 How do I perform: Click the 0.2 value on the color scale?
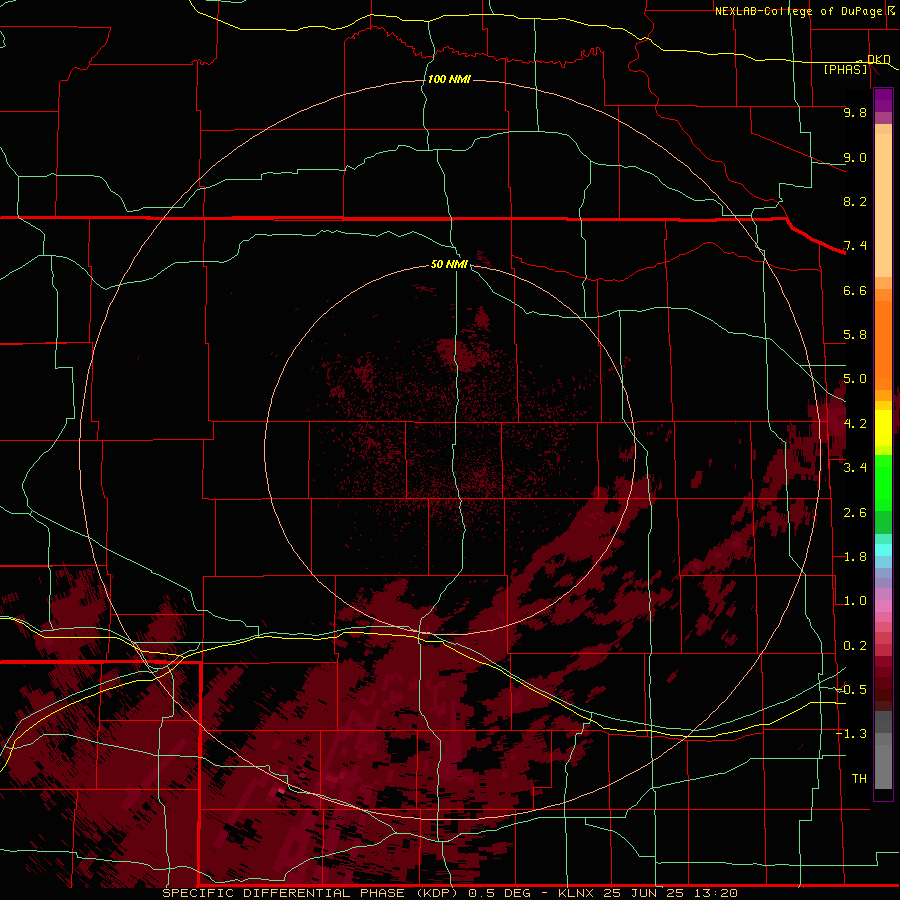[855, 646]
